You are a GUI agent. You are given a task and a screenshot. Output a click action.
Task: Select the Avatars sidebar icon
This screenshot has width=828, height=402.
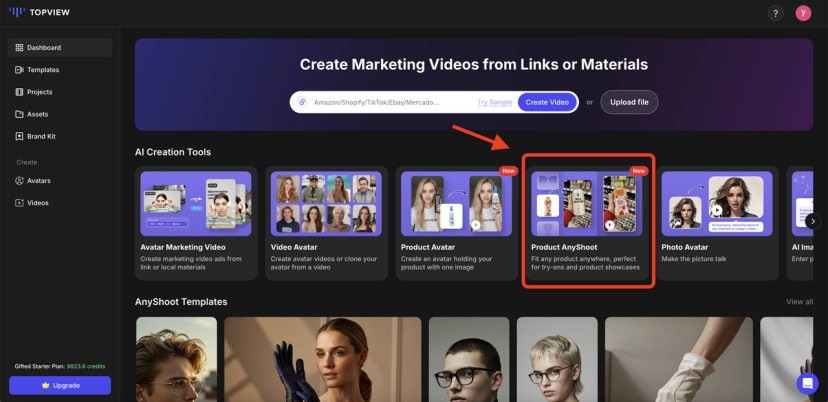click(x=19, y=181)
